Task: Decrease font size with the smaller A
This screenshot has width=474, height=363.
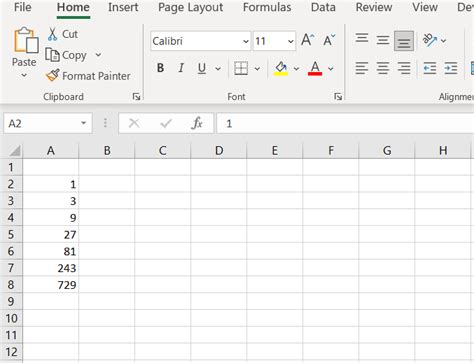Action: 329,41
